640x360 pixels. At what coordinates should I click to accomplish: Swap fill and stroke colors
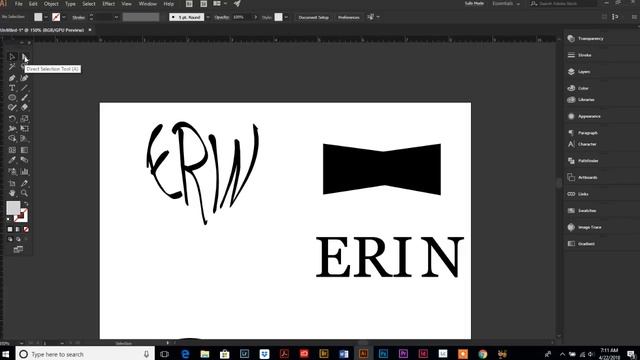click(x=26, y=203)
